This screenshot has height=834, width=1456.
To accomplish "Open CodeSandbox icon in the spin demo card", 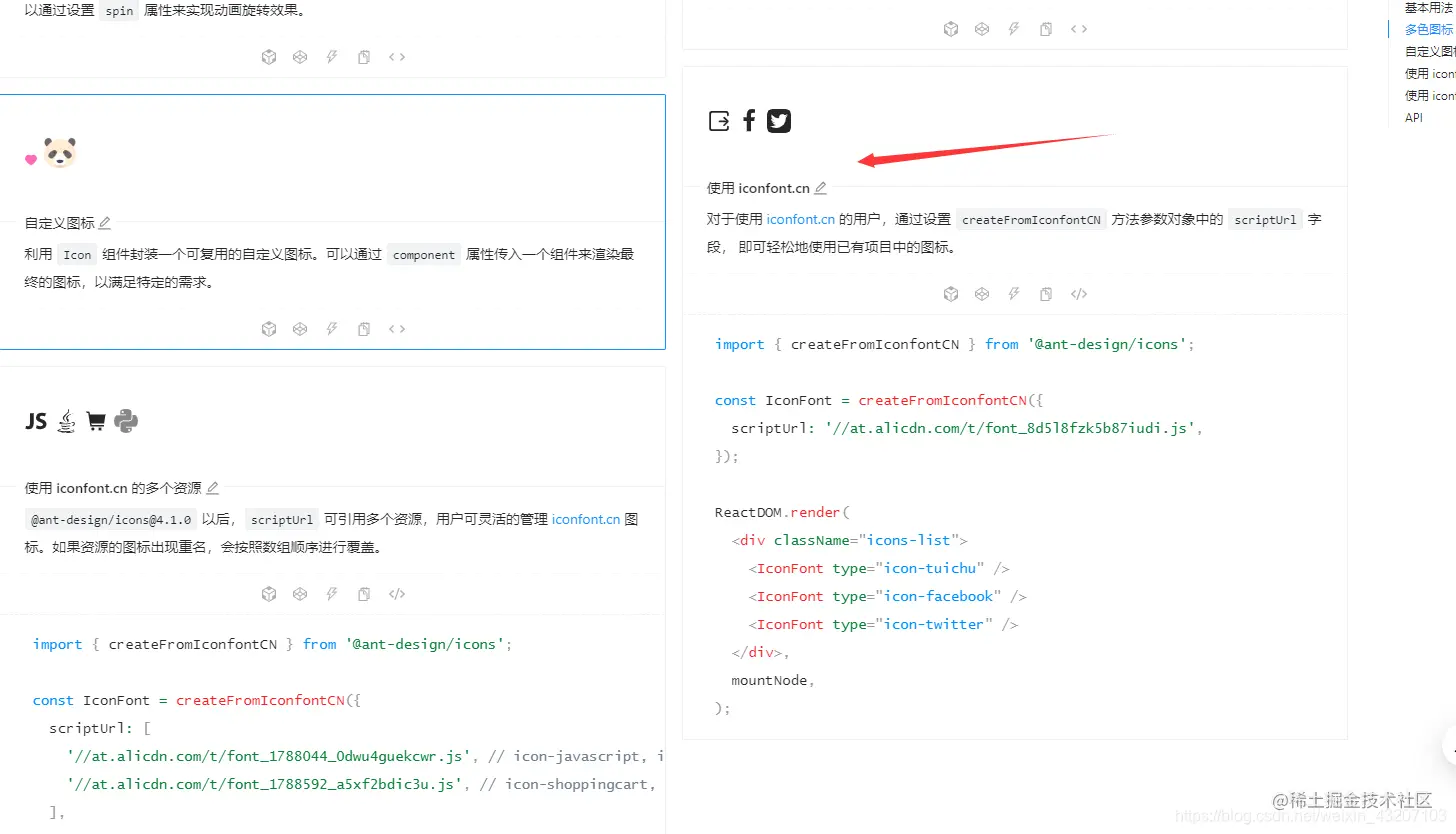I will 268,57.
